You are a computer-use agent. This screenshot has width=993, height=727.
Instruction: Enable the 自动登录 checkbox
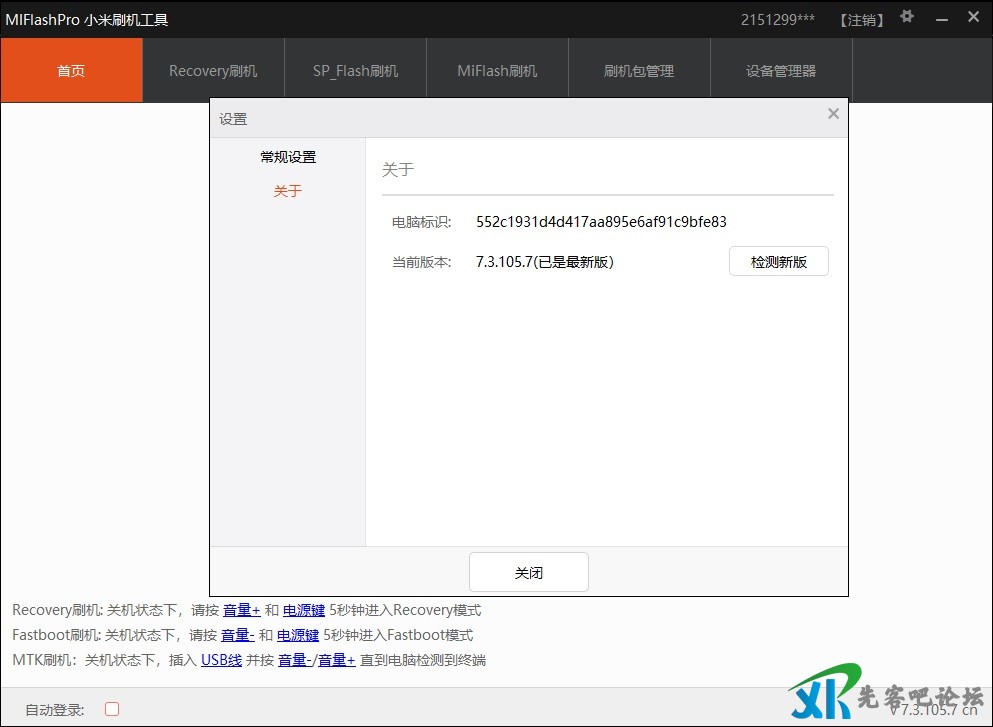[x=112, y=709]
